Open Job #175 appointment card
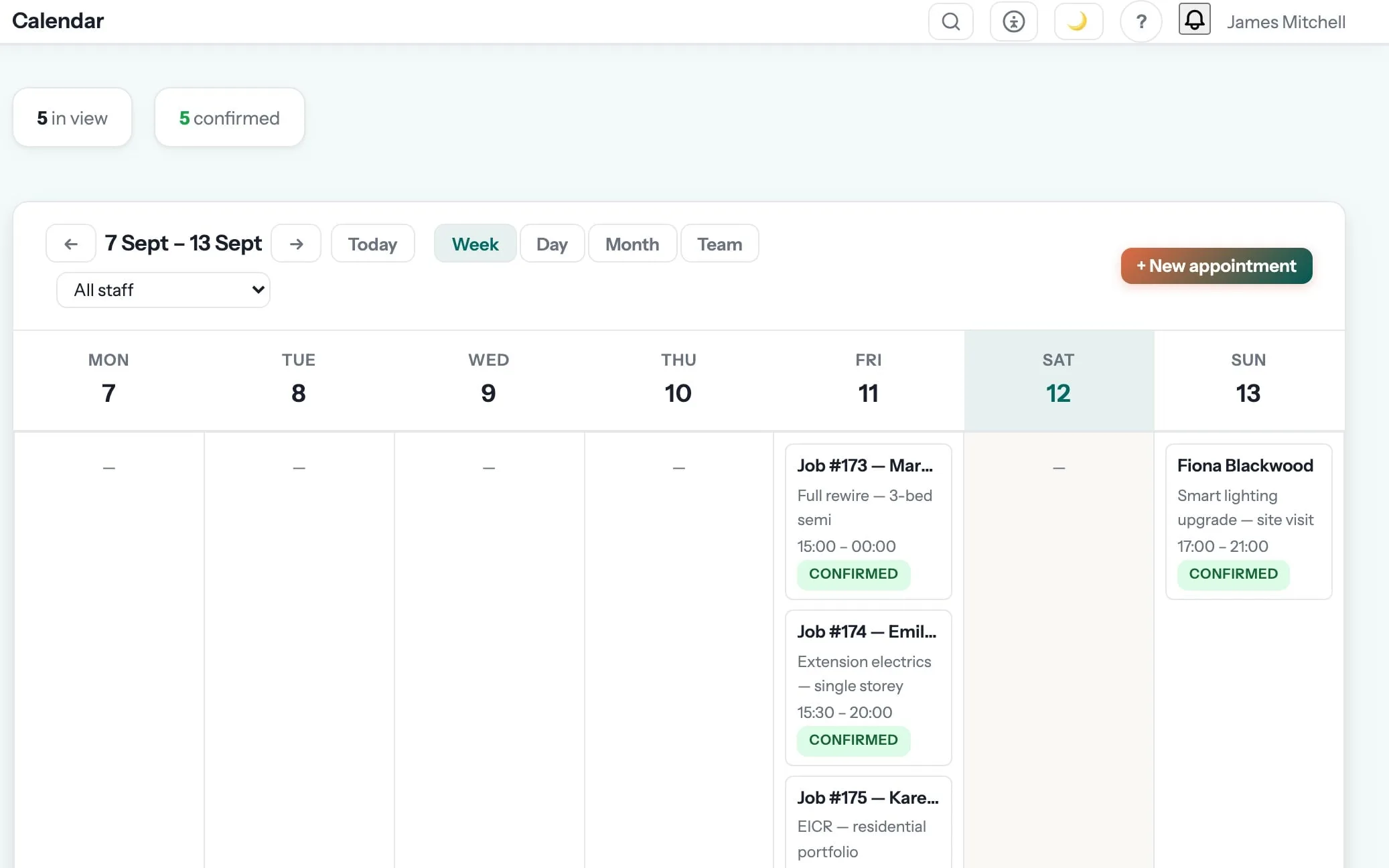The image size is (1389, 868). 868,822
